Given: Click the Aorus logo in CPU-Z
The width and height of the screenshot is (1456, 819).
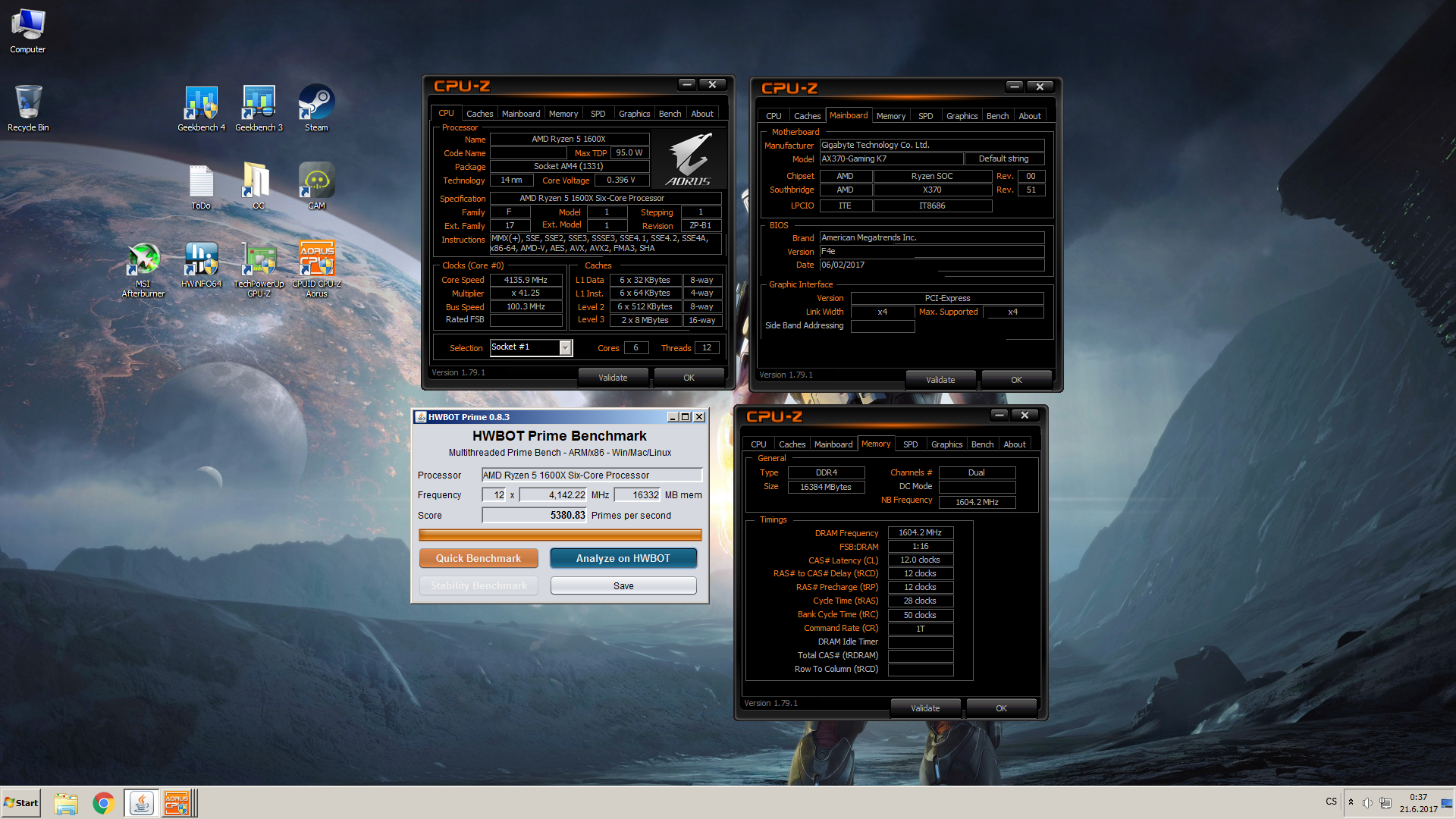Looking at the screenshot, I should [x=689, y=159].
